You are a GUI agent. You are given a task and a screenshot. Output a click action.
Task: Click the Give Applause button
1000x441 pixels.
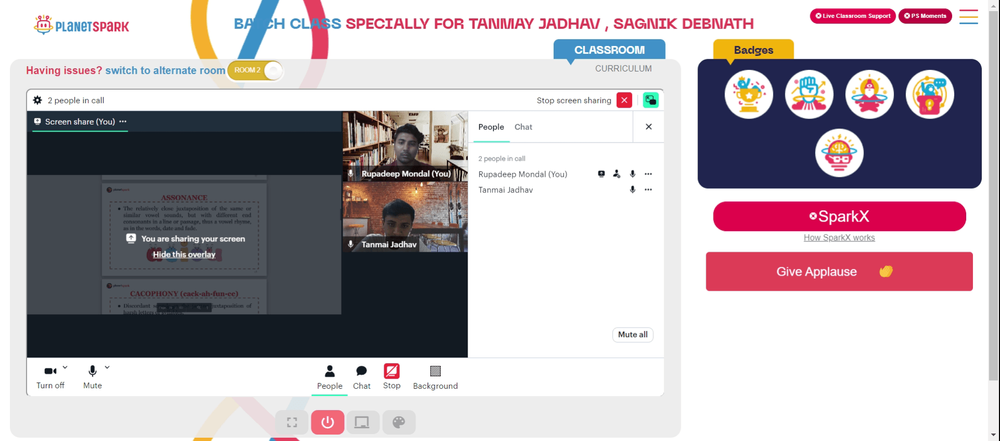click(839, 271)
